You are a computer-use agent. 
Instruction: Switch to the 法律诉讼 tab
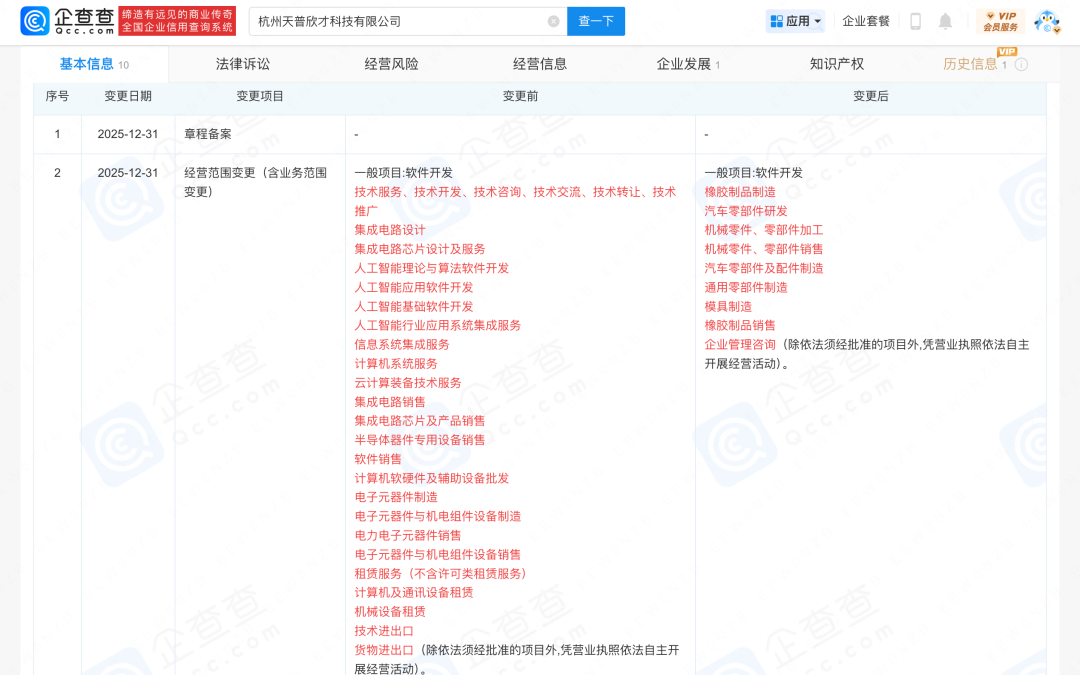point(242,64)
